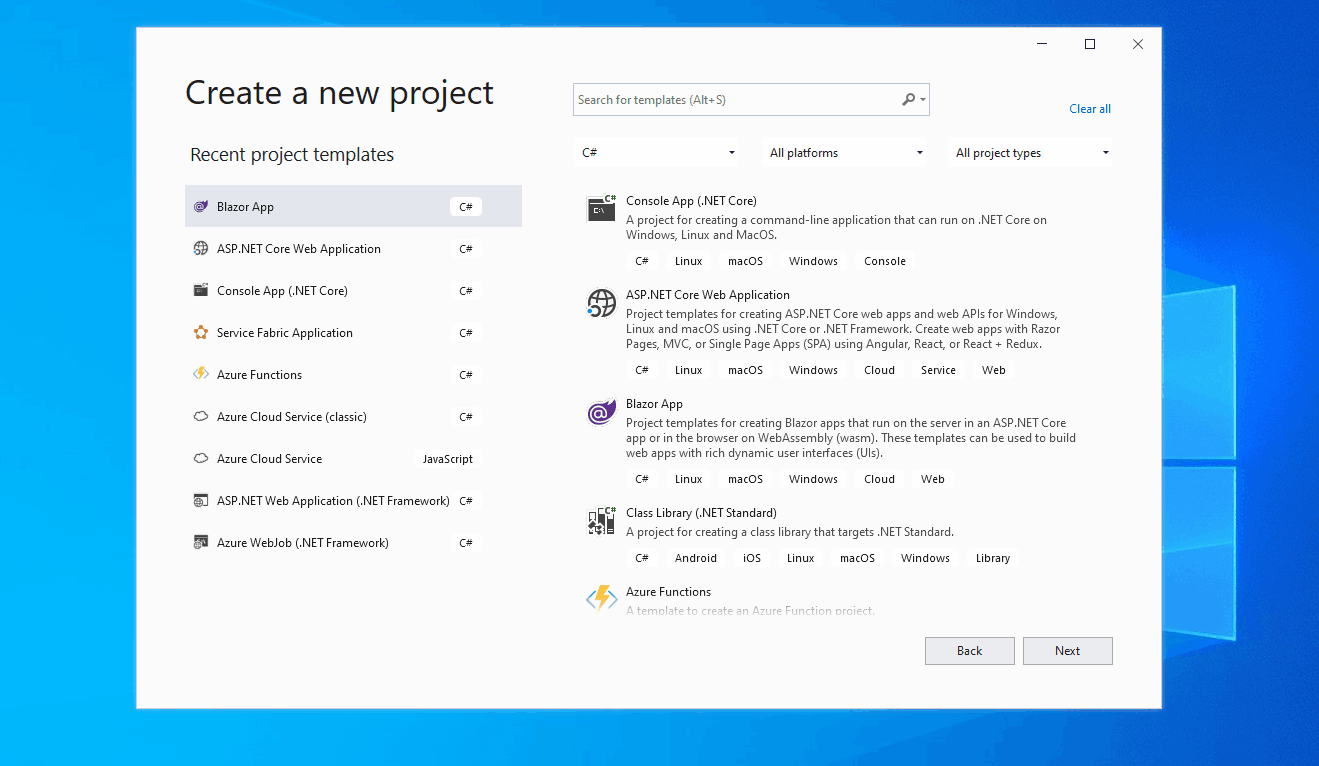Select ASP.NET Web Application (.NET Framework) recent template
This screenshot has height=766, width=1319.
[x=332, y=501]
